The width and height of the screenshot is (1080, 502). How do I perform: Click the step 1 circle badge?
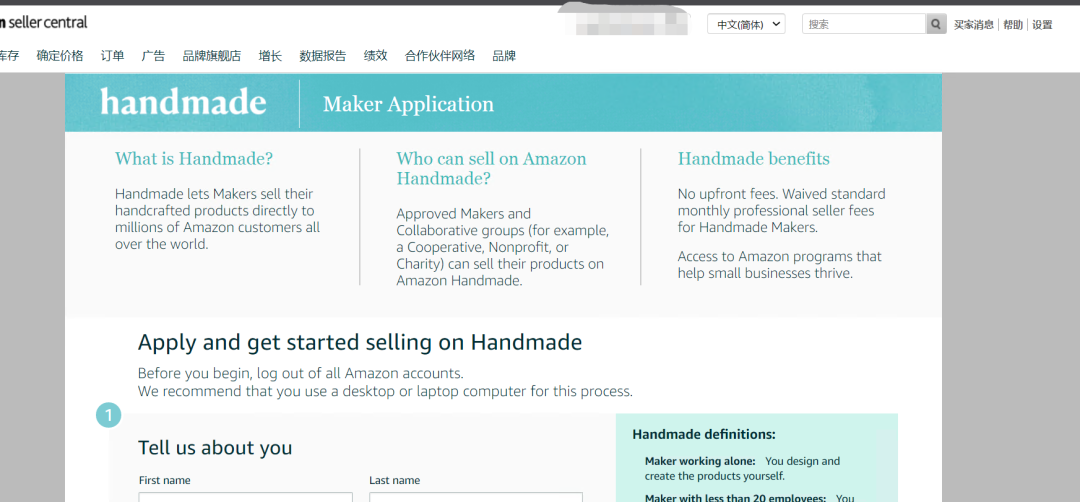[x=108, y=415]
